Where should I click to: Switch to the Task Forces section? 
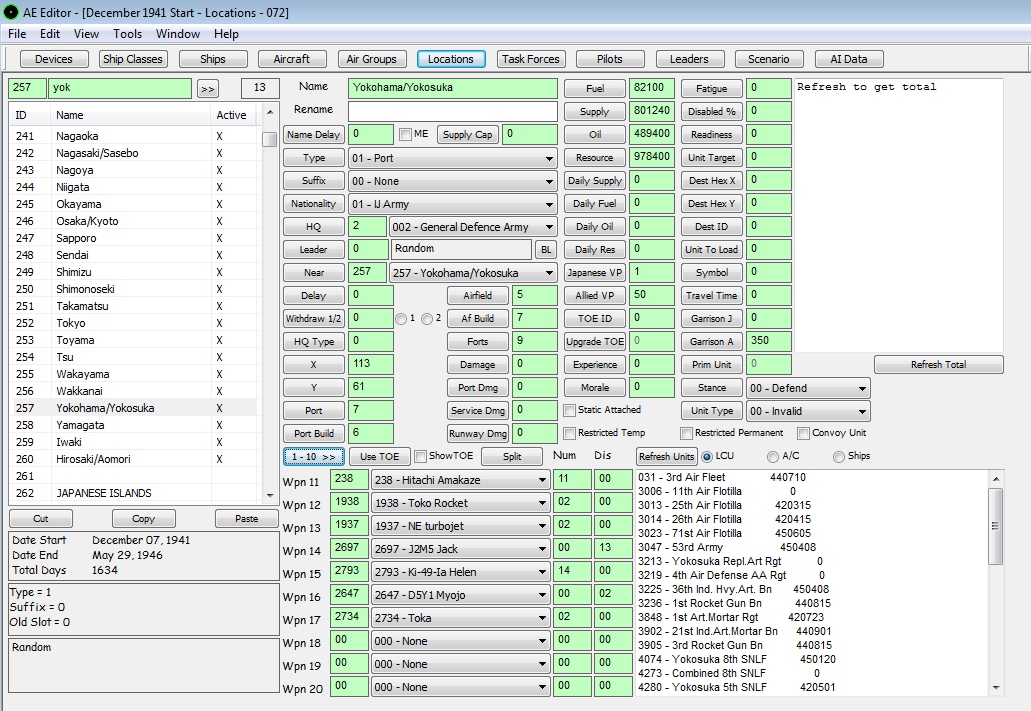pyautogui.click(x=531, y=59)
